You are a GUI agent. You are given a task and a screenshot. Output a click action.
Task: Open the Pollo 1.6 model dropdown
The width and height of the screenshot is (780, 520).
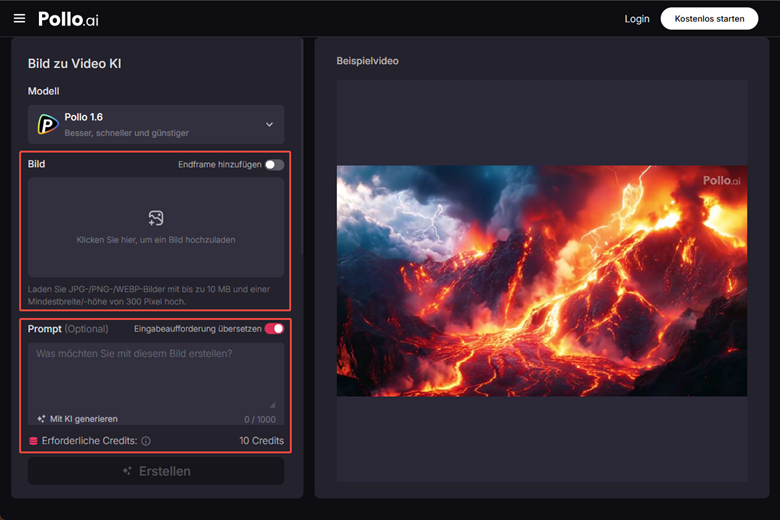[x=156, y=124]
